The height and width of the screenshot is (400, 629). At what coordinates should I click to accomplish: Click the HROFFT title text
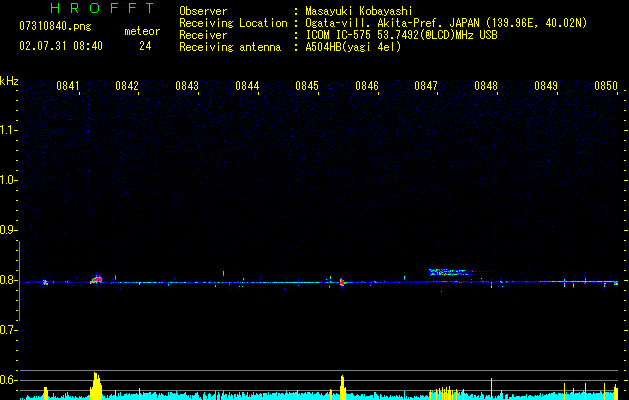(103, 8)
